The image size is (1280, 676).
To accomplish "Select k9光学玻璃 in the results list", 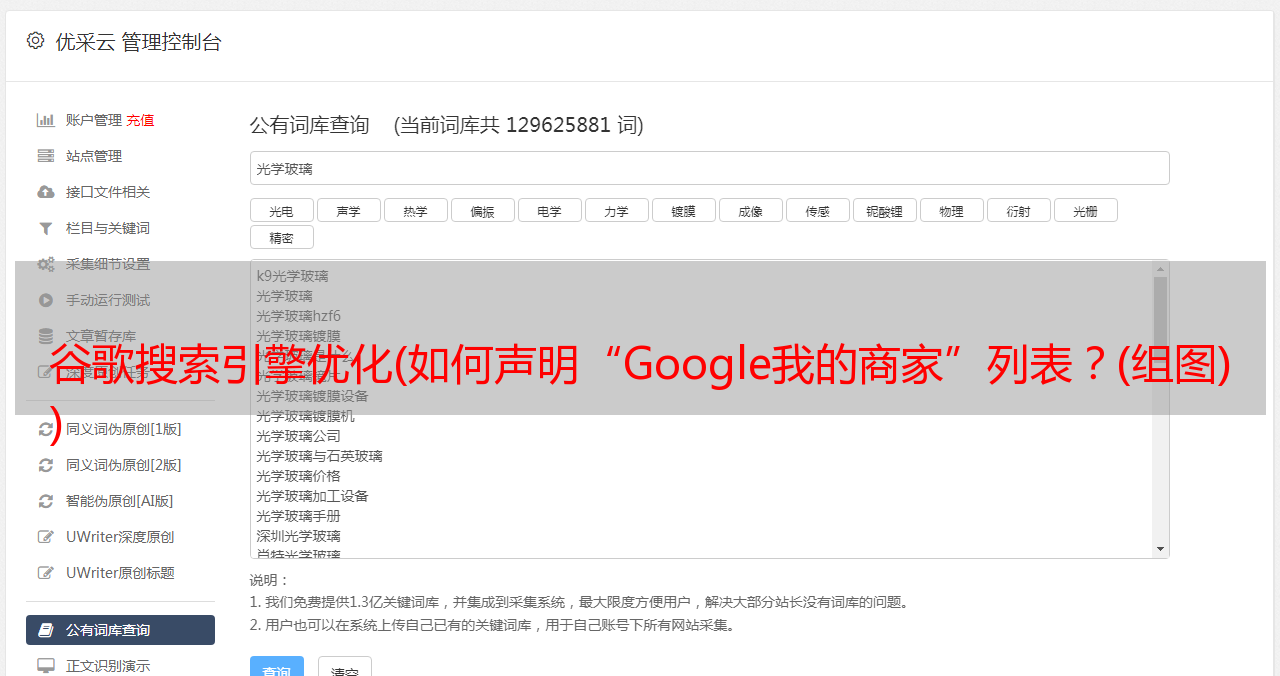I will click(292, 276).
